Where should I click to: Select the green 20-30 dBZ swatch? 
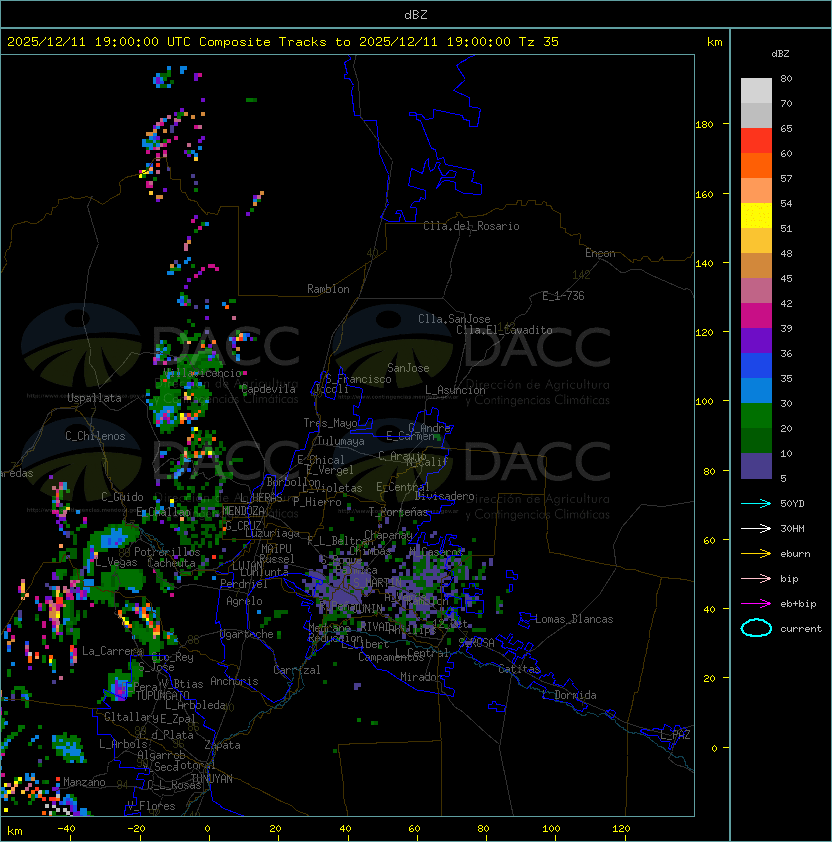coord(756,416)
